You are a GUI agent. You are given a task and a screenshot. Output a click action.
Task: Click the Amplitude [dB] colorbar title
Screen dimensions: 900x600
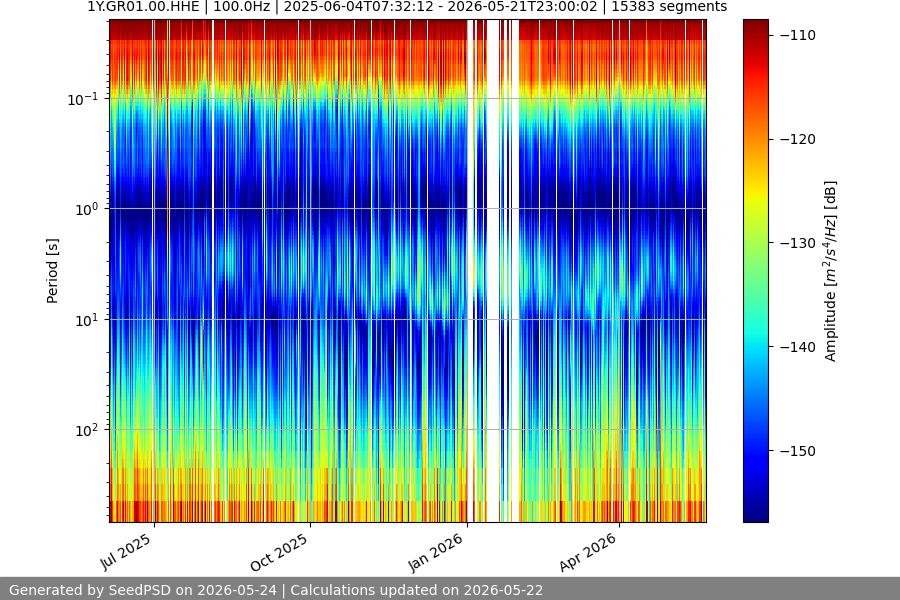[x=831, y=271]
